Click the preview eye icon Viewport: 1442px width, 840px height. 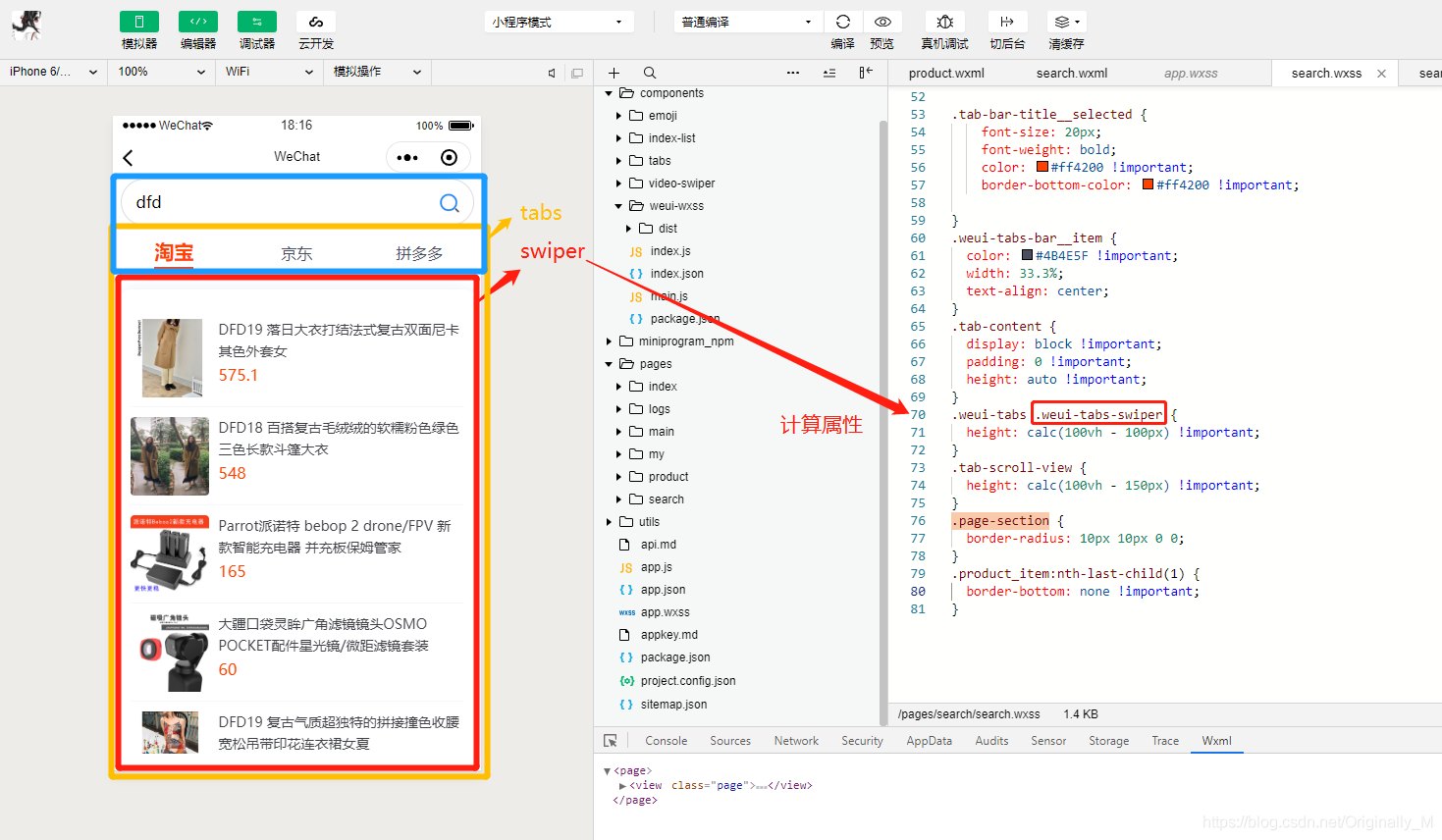882,22
